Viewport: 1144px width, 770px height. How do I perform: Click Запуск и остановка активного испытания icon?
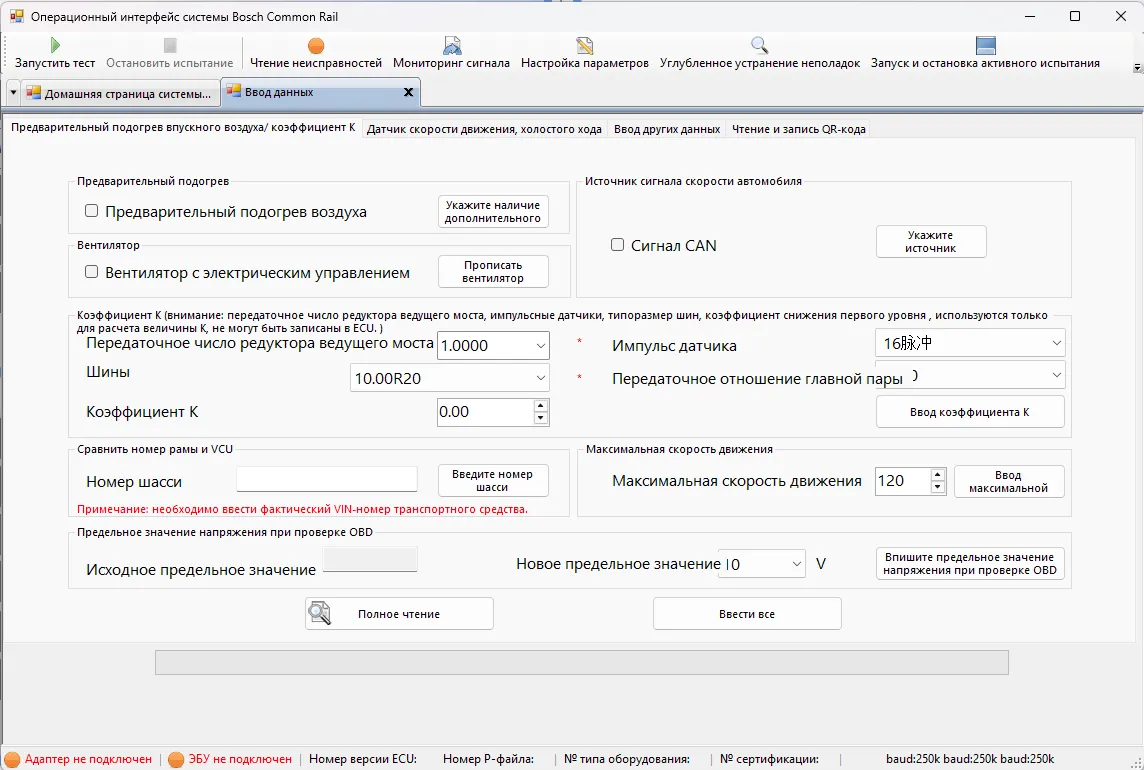(x=986, y=46)
